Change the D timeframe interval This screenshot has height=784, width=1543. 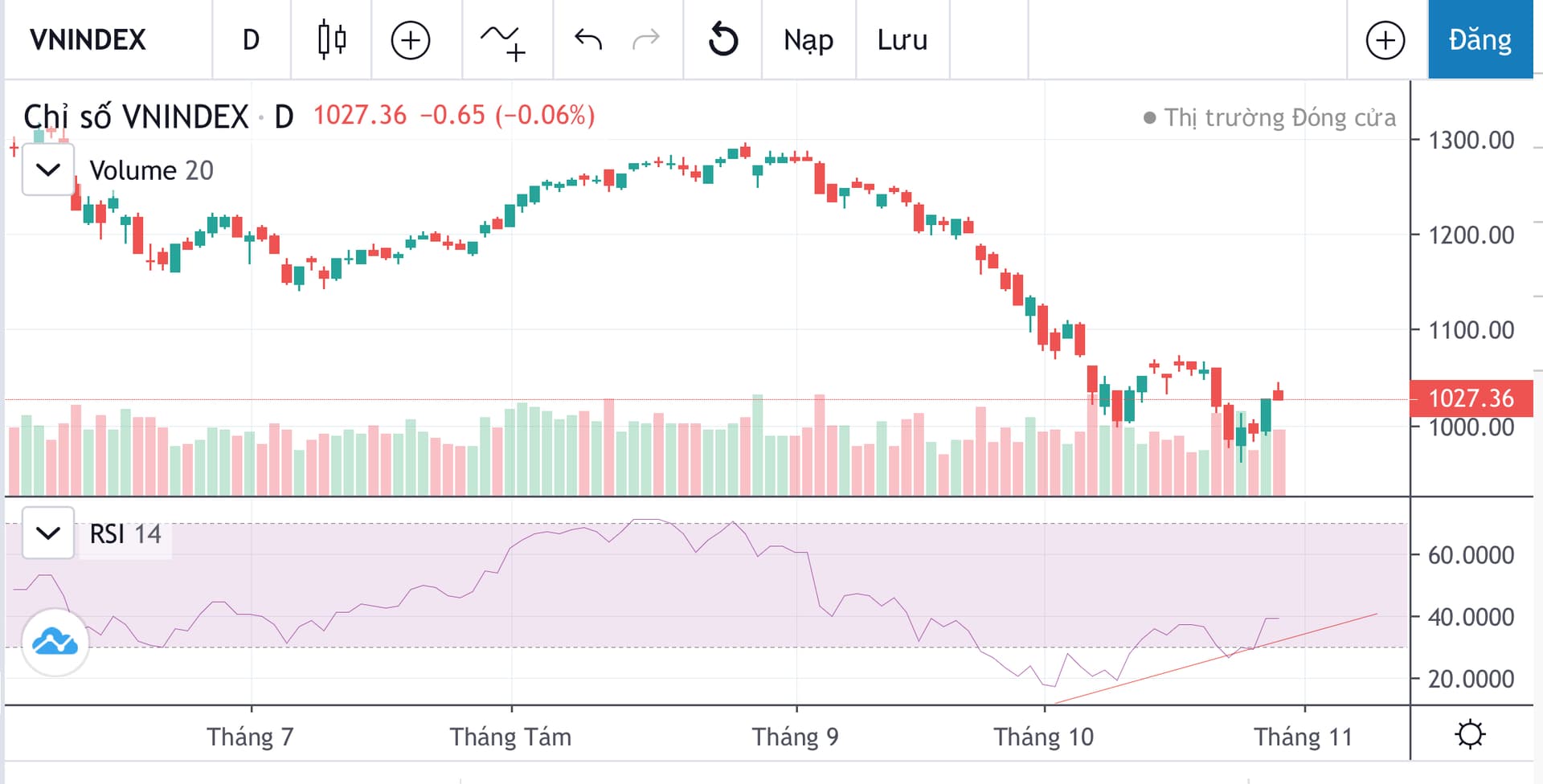pyautogui.click(x=251, y=39)
